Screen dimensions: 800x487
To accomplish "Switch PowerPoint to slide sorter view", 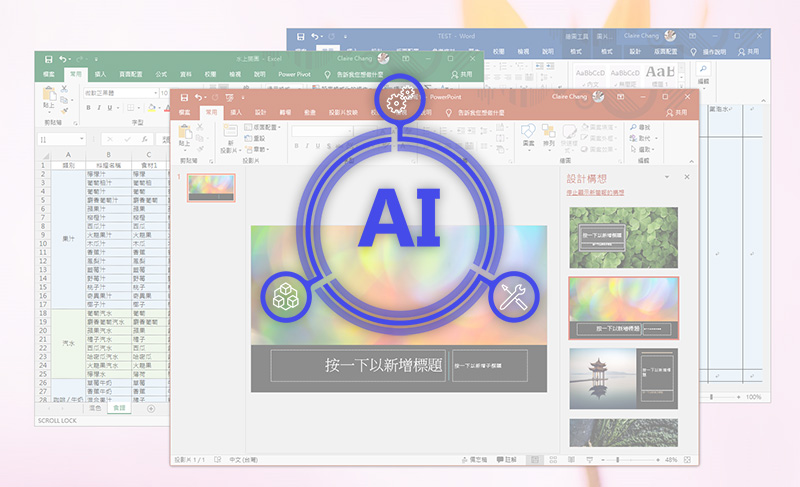I will [553, 460].
